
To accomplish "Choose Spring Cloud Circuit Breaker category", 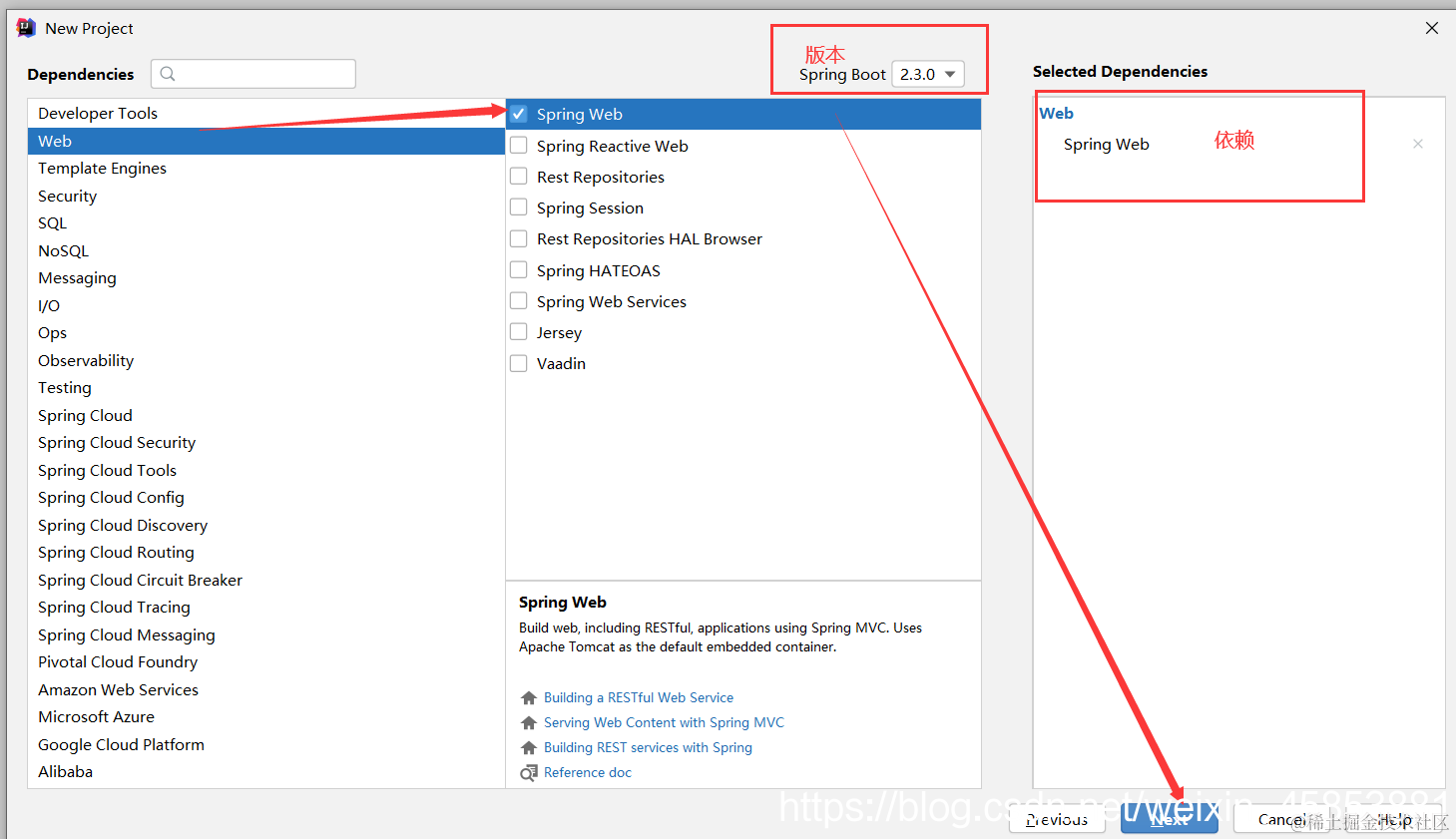I will pyautogui.click(x=266, y=580).
